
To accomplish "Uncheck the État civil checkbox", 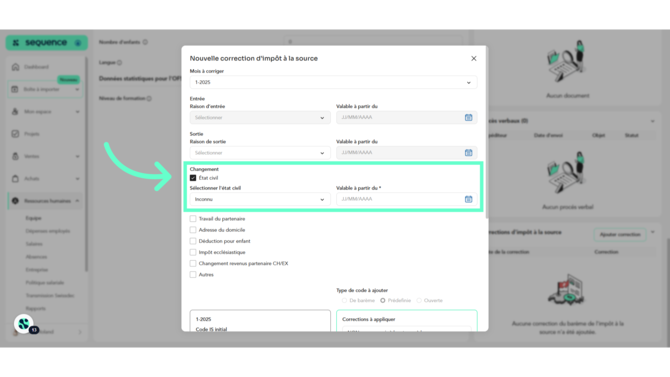I will coord(193,178).
